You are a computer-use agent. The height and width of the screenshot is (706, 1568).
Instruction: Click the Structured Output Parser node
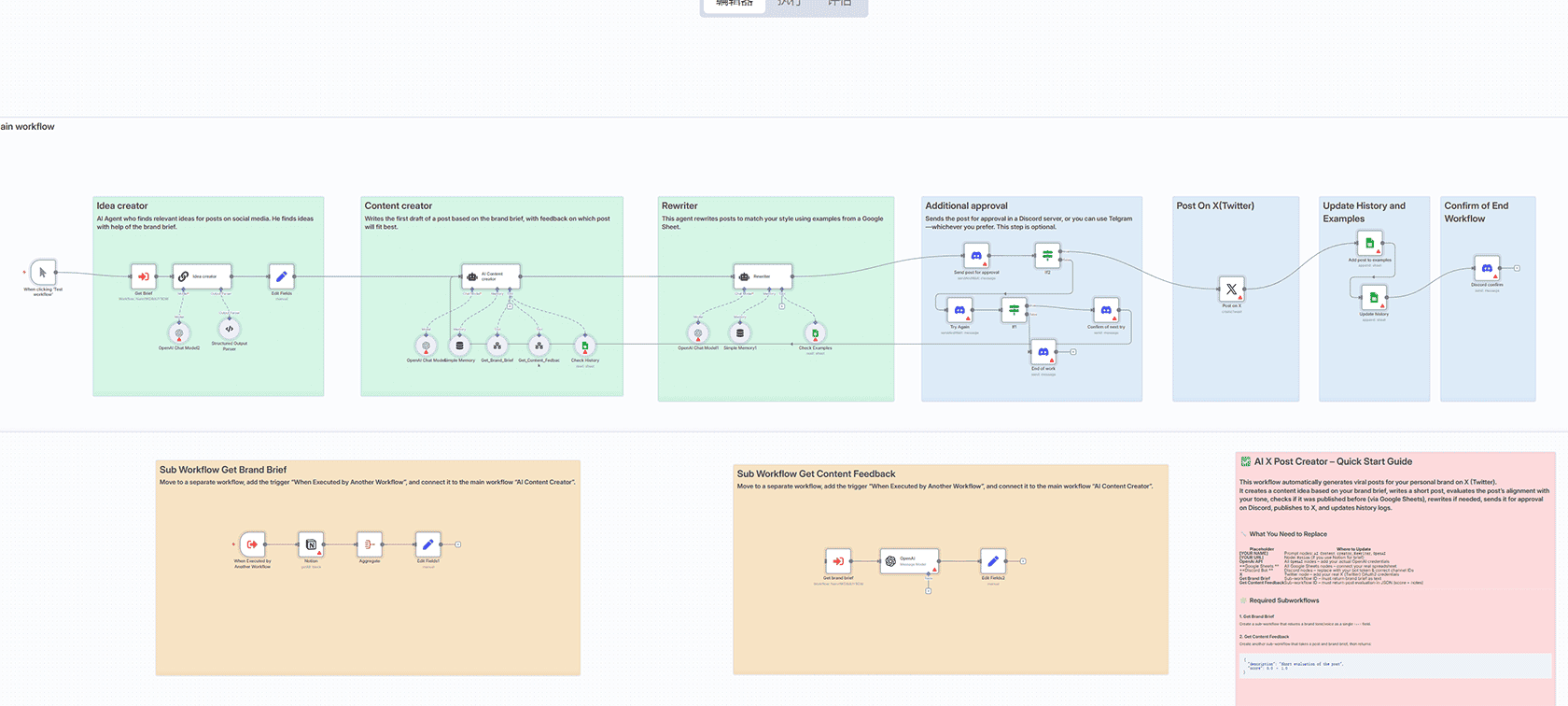click(229, 329)
